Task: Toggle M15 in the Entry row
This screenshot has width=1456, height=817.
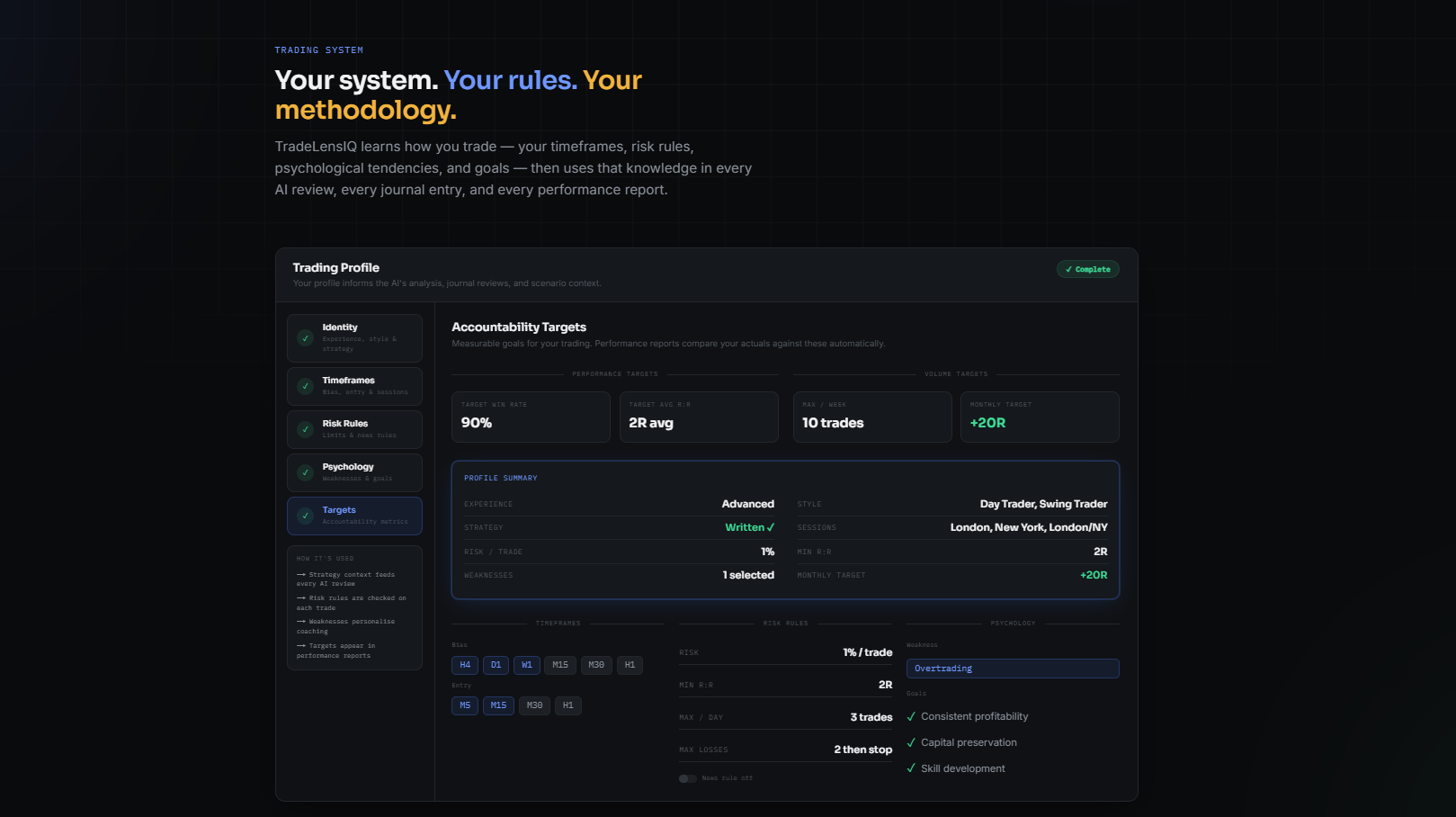Action: tap(498, 705)
